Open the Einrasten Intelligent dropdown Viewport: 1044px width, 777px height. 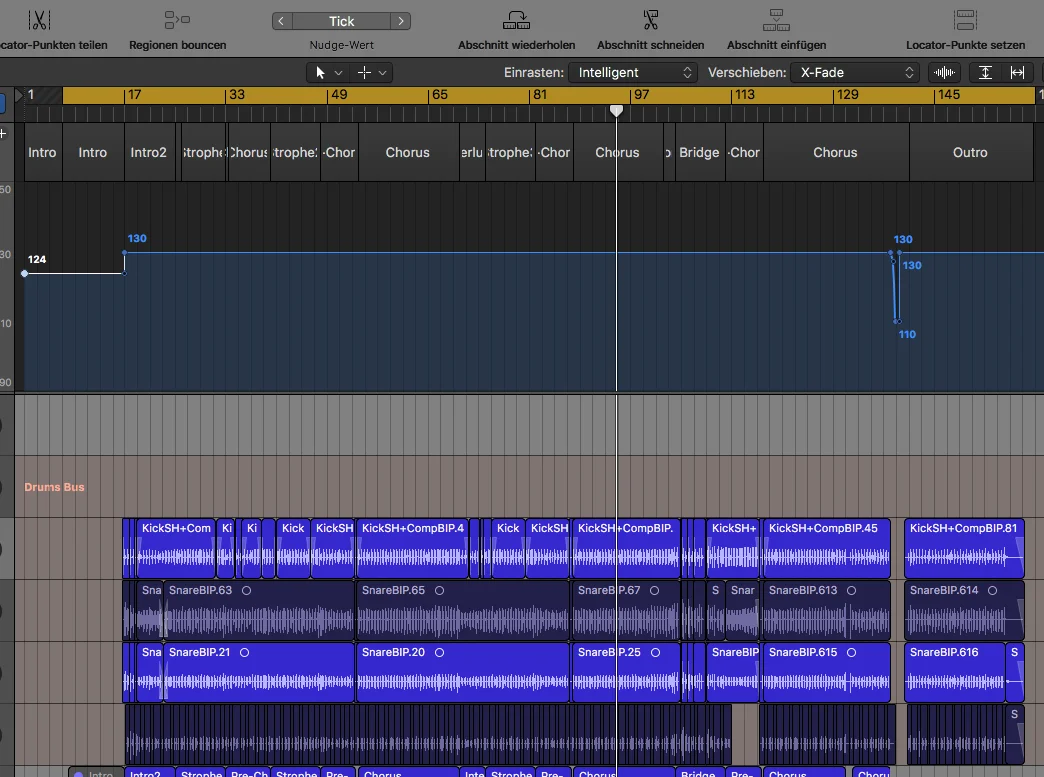(x=633, y=73)
